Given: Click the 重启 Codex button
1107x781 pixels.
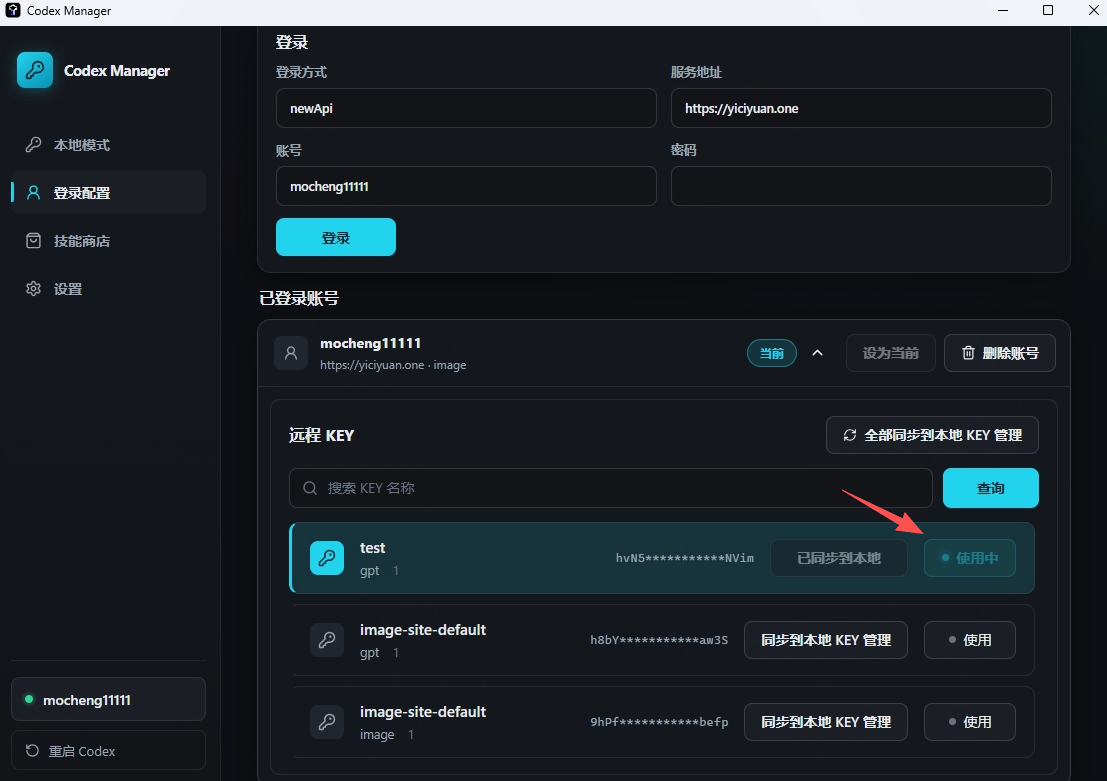Looking at the screenshot, I should pos(108,751).
